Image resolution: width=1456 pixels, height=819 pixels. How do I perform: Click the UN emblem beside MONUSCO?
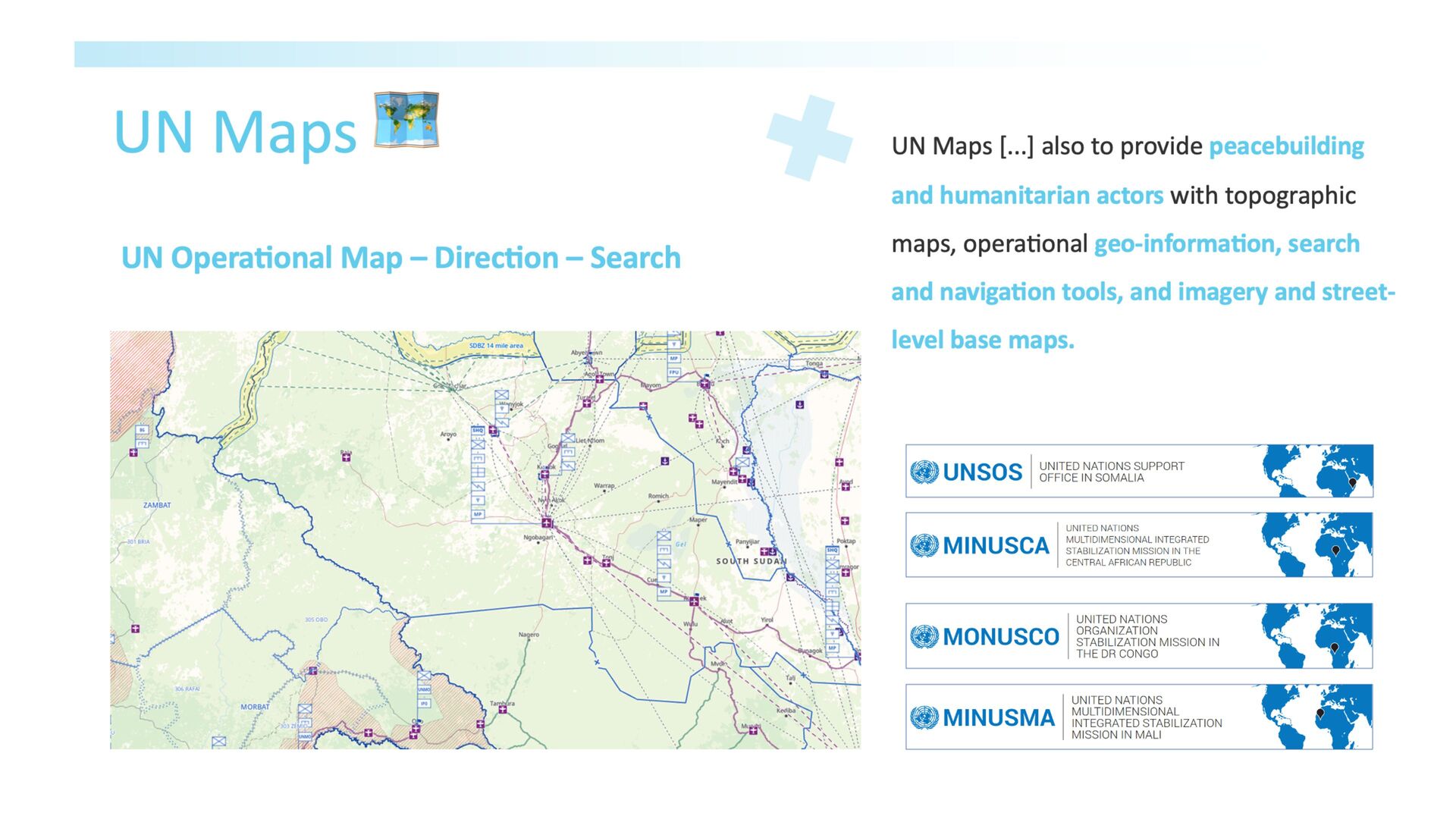(x=924, y=636)
